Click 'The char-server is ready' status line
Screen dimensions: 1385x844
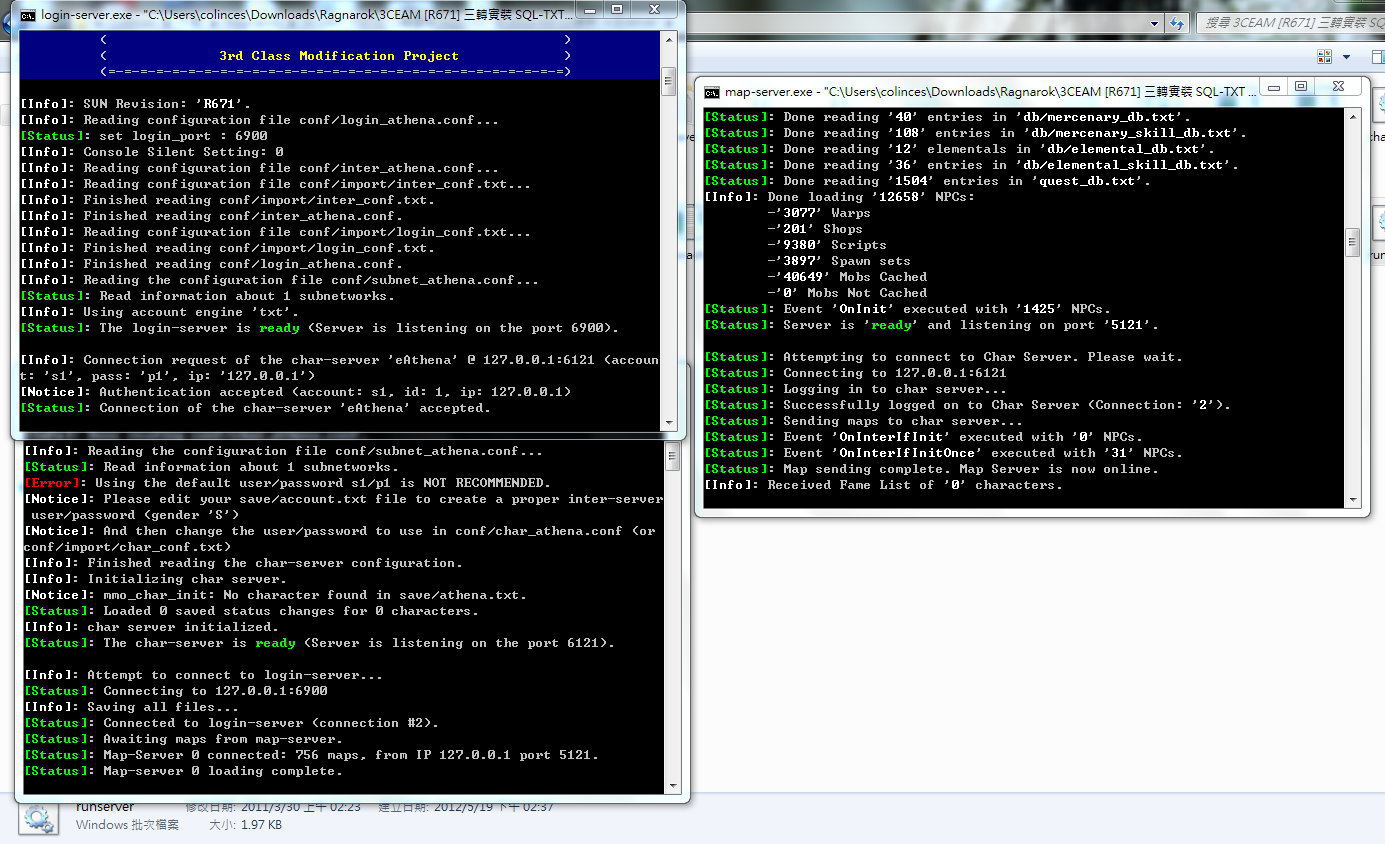[320, 643]
